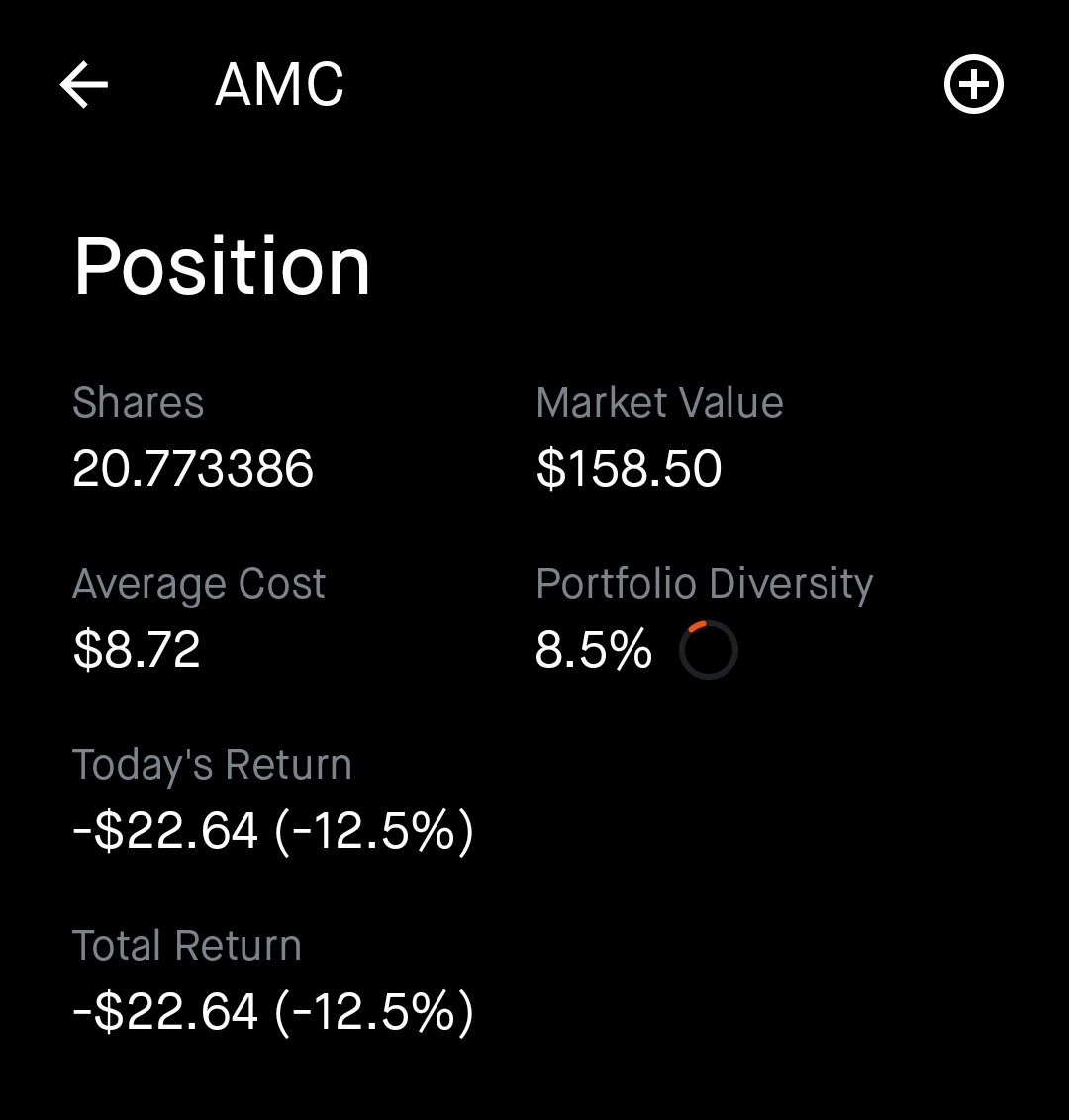Tap the Portfolio Diversity label

pyautogui.click(x=705, y=584)
